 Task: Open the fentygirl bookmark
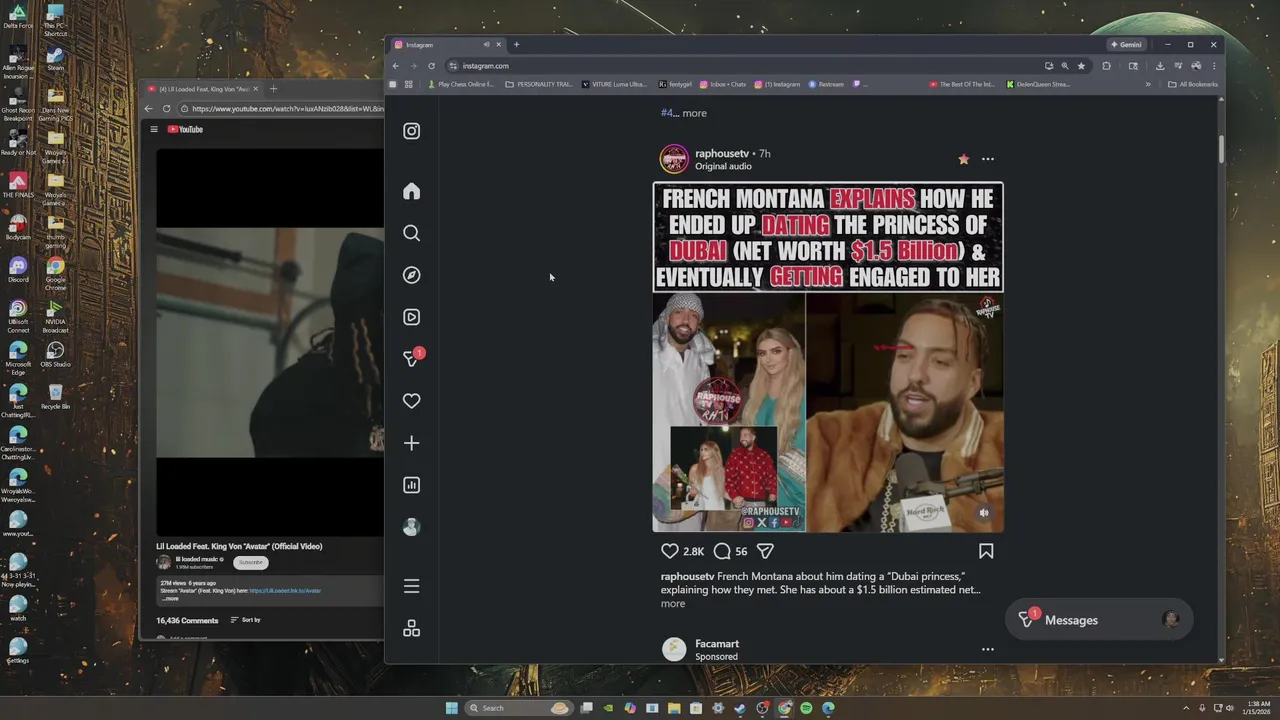(x=676, y=84)
